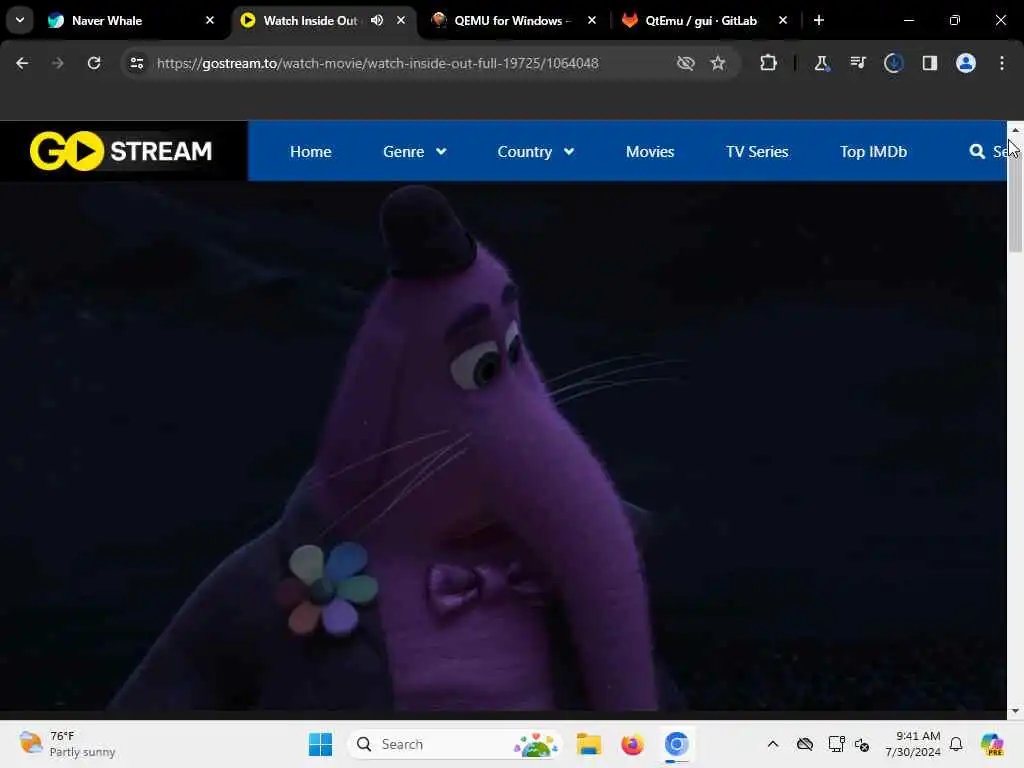Launch Firefox from the taskbar
Screen dimensions: 1024x768
pyautogui.click(x=632, y=744)
